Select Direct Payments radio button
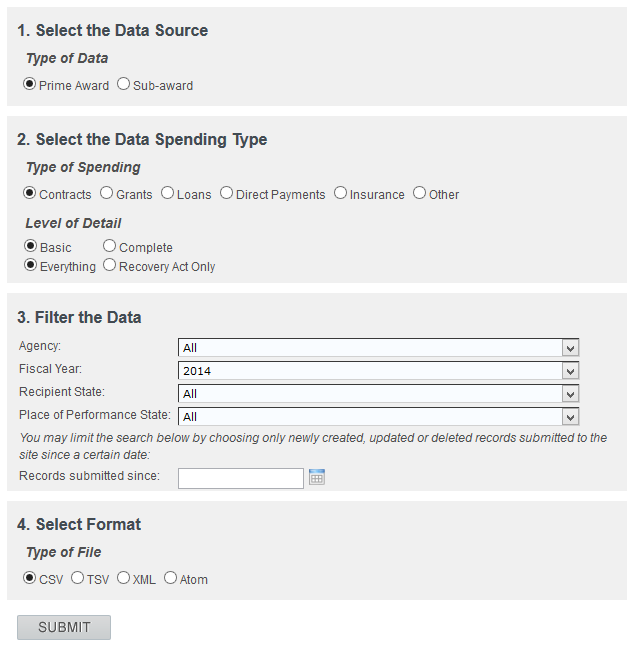The height and width of the screenshot is (645, 638). click(227, 194)
